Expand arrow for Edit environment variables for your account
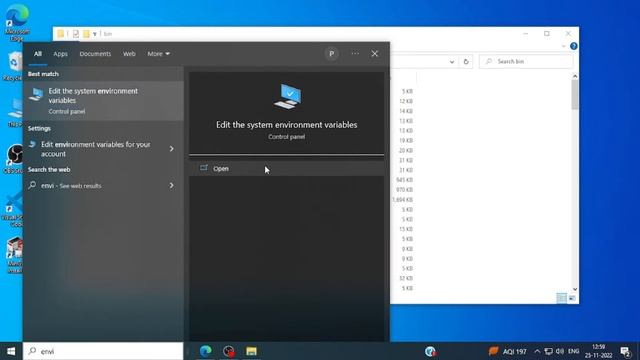The height and width of the screenshot is (360, 640). [x=172, y=149]
